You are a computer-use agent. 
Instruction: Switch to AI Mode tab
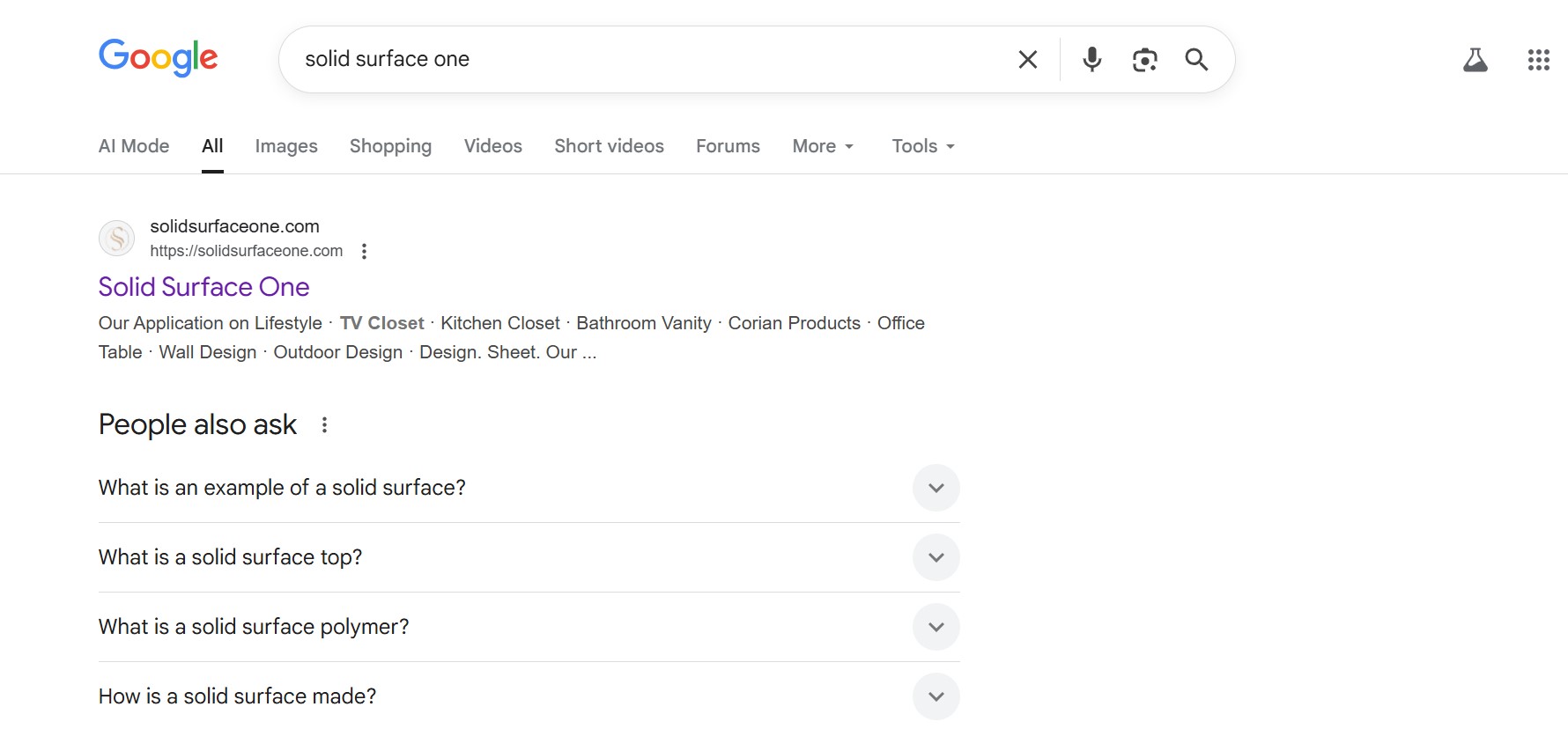click(134, 146)
